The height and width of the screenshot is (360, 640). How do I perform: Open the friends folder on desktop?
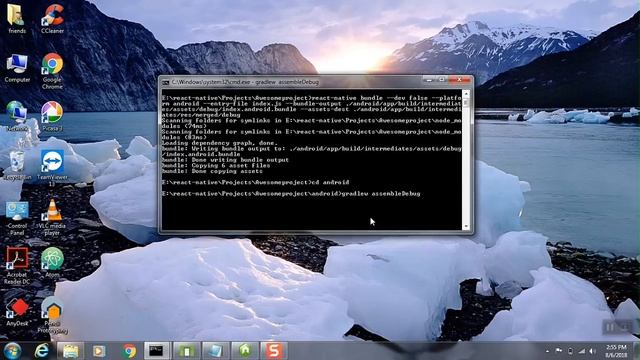[17, 18]
